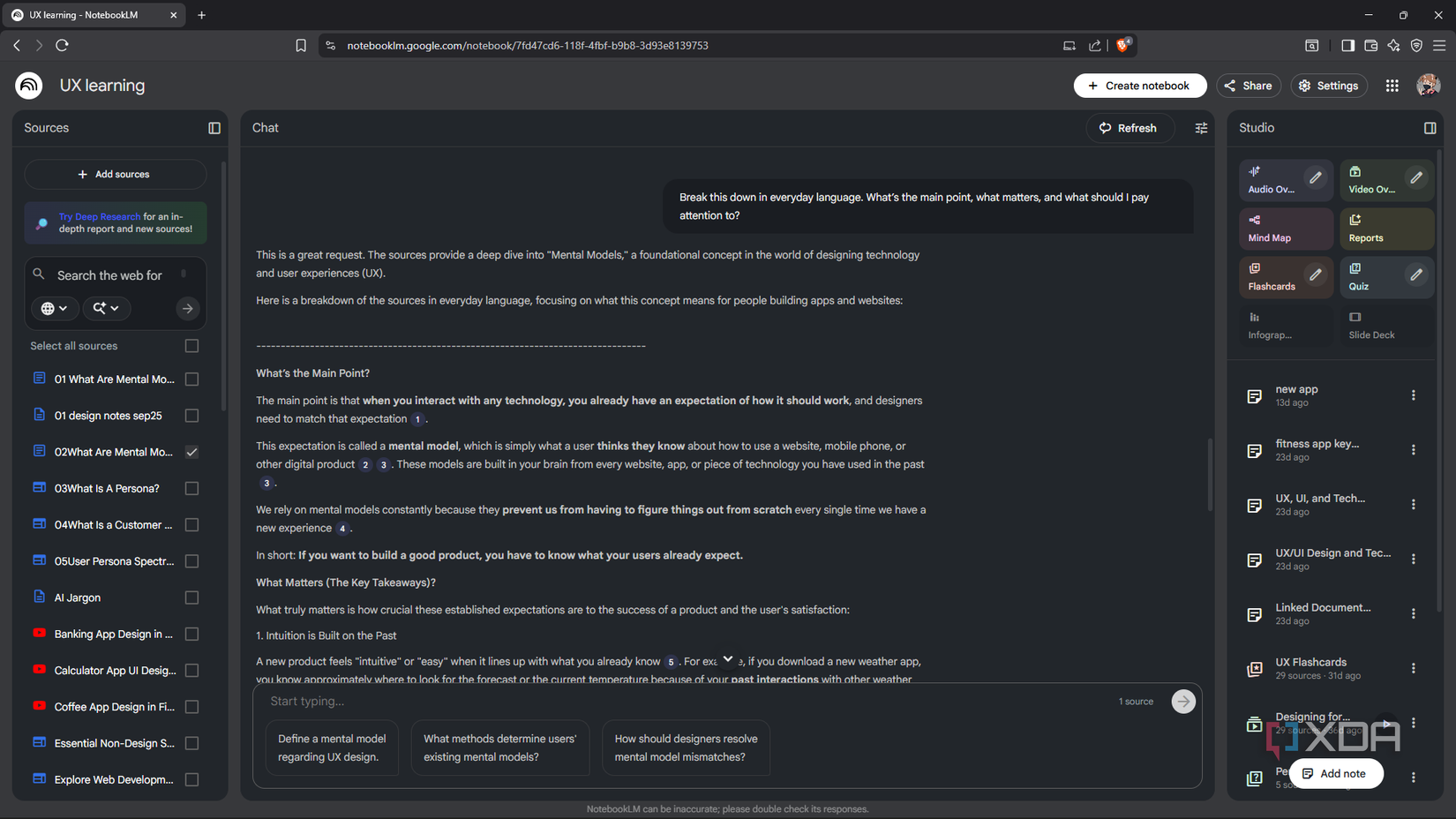Toggle the Select all sources checkbox
The image size is (1456, 819).
pyautogui.click(x=191, y=345)
